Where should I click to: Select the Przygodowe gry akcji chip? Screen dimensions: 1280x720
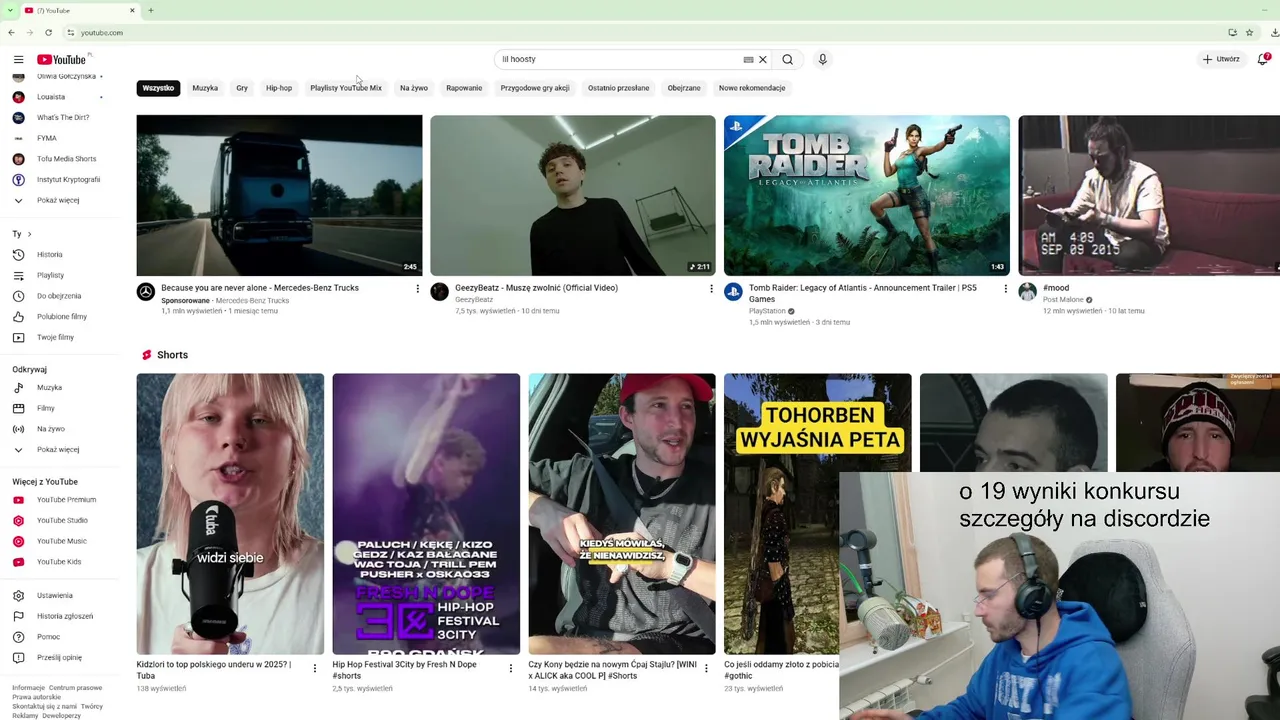tap(535, 88)
